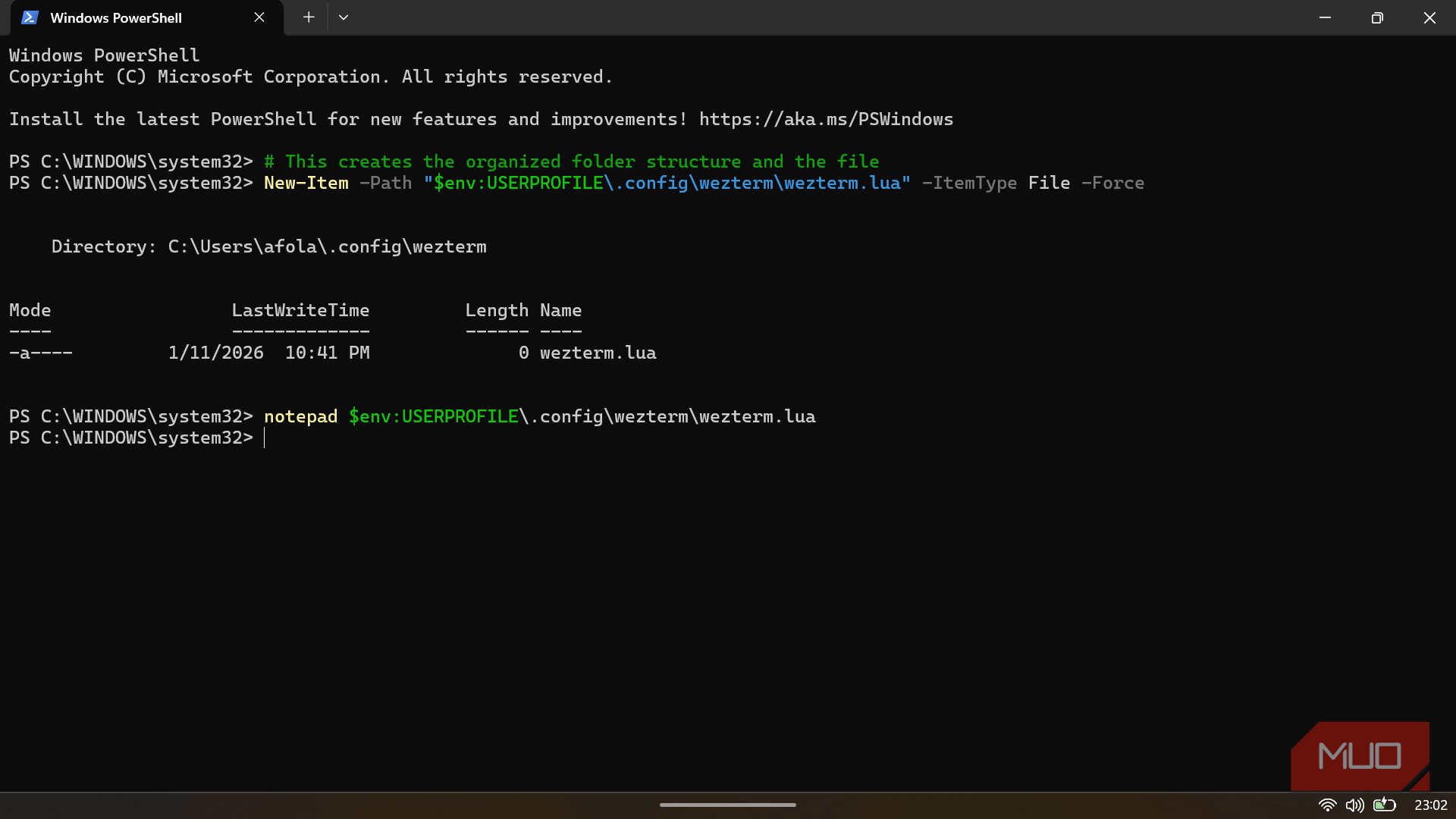This screenshot has width=1456, height=819.
Task: Click the New-Item command text
Action: [x=306, y=183]
